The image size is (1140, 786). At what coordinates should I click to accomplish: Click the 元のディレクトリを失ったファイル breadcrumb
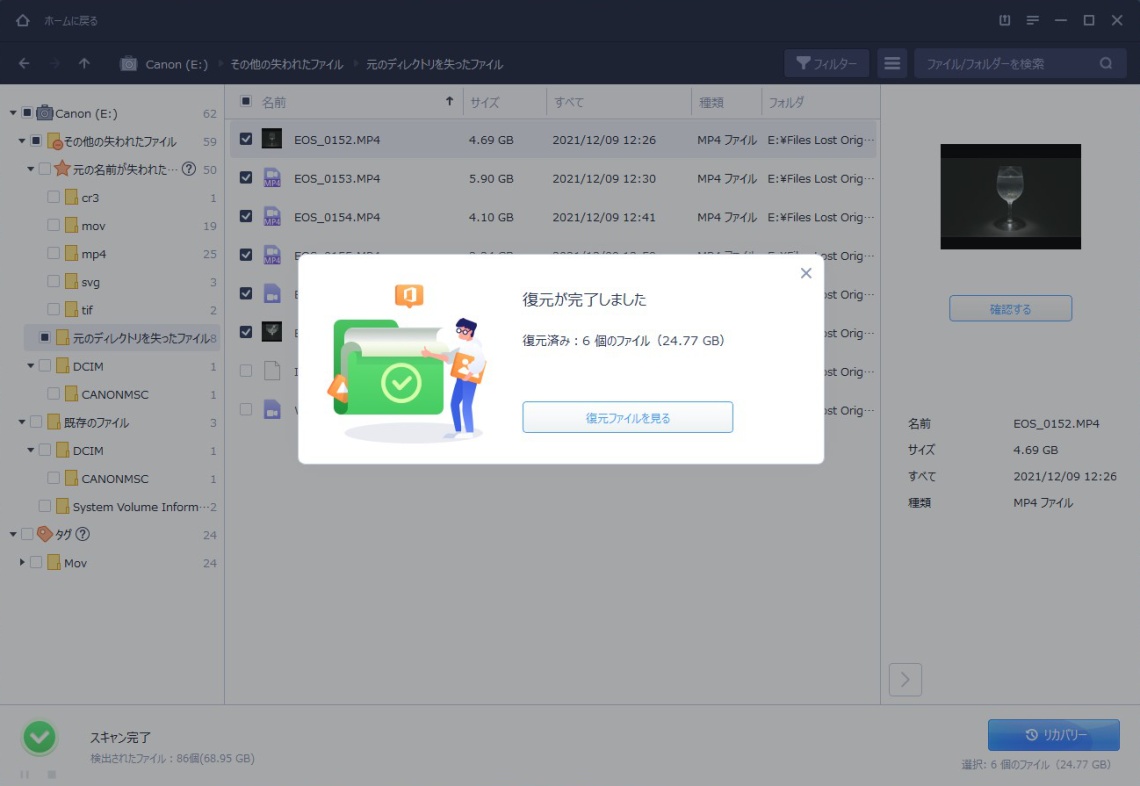(434, 64)
